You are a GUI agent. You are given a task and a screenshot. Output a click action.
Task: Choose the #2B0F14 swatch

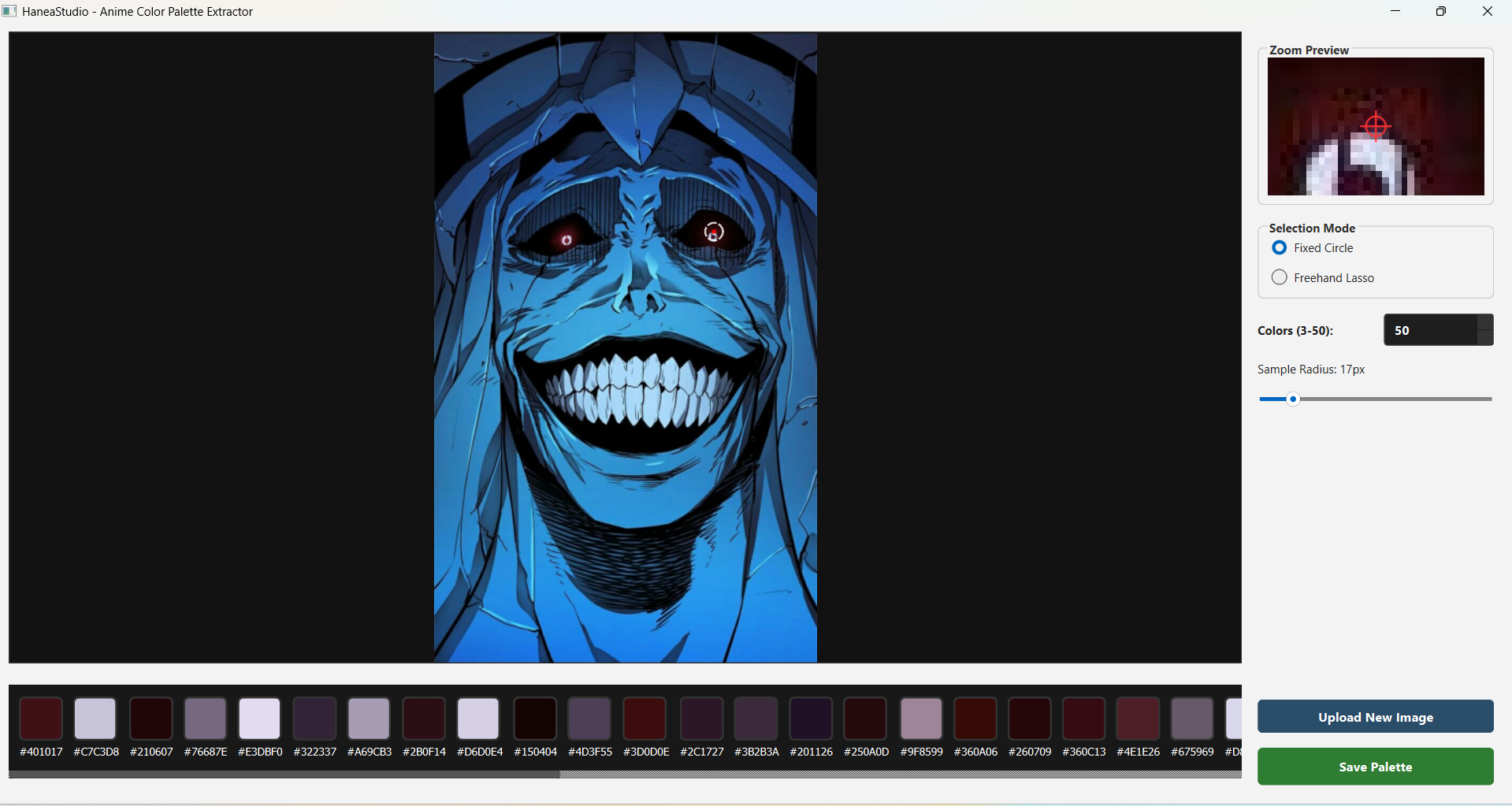424,718
